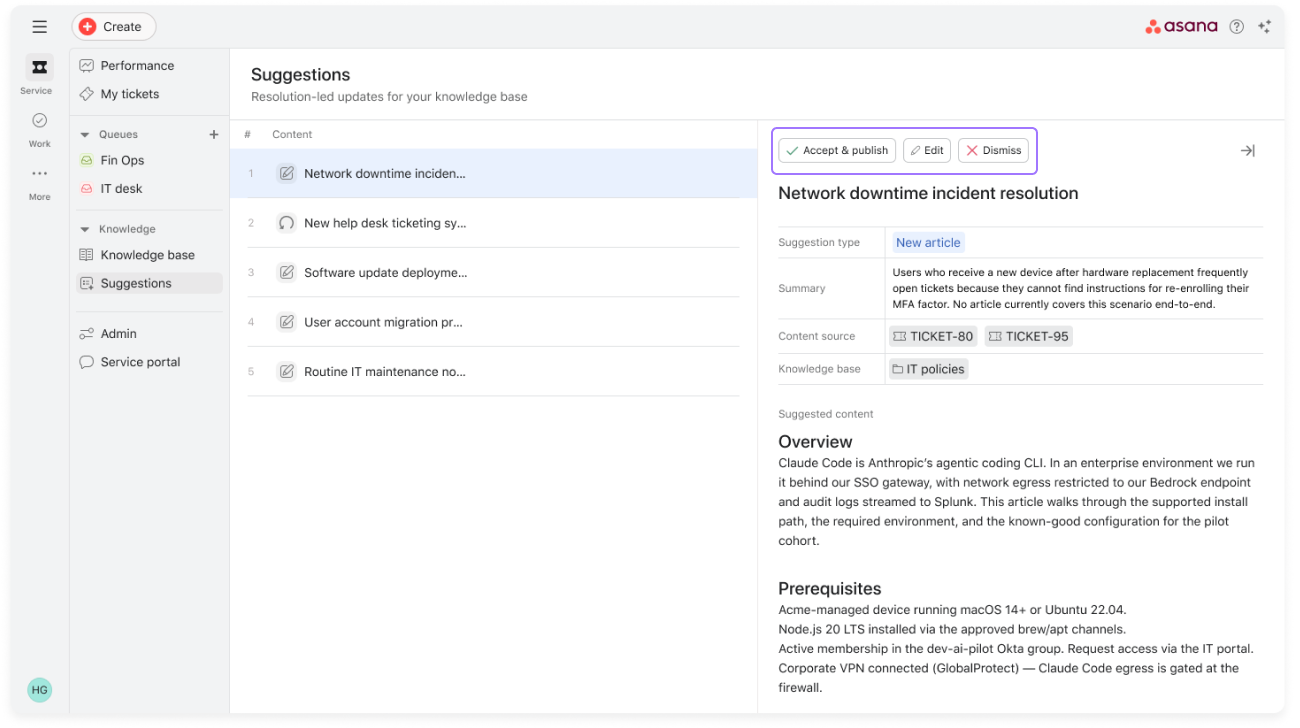Click the HG user avatar

coord(39,689)
